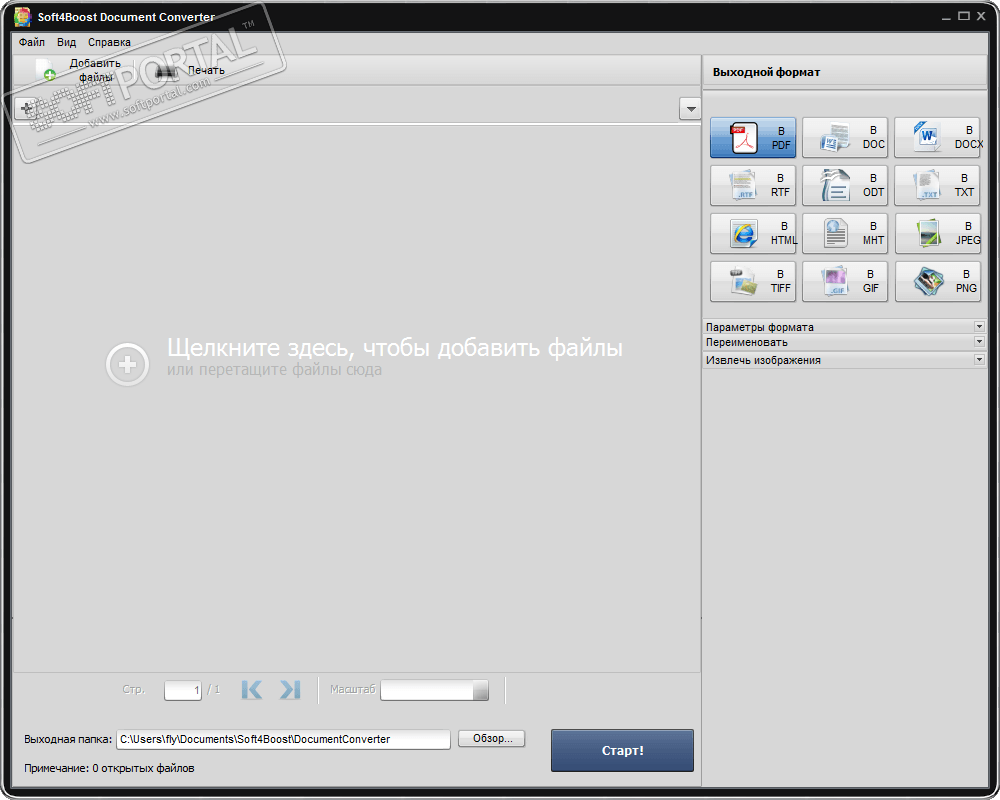The height and width of the screenshot is (800, 1000).
Task: Select the To GIF output format
Action: point(844,281)
